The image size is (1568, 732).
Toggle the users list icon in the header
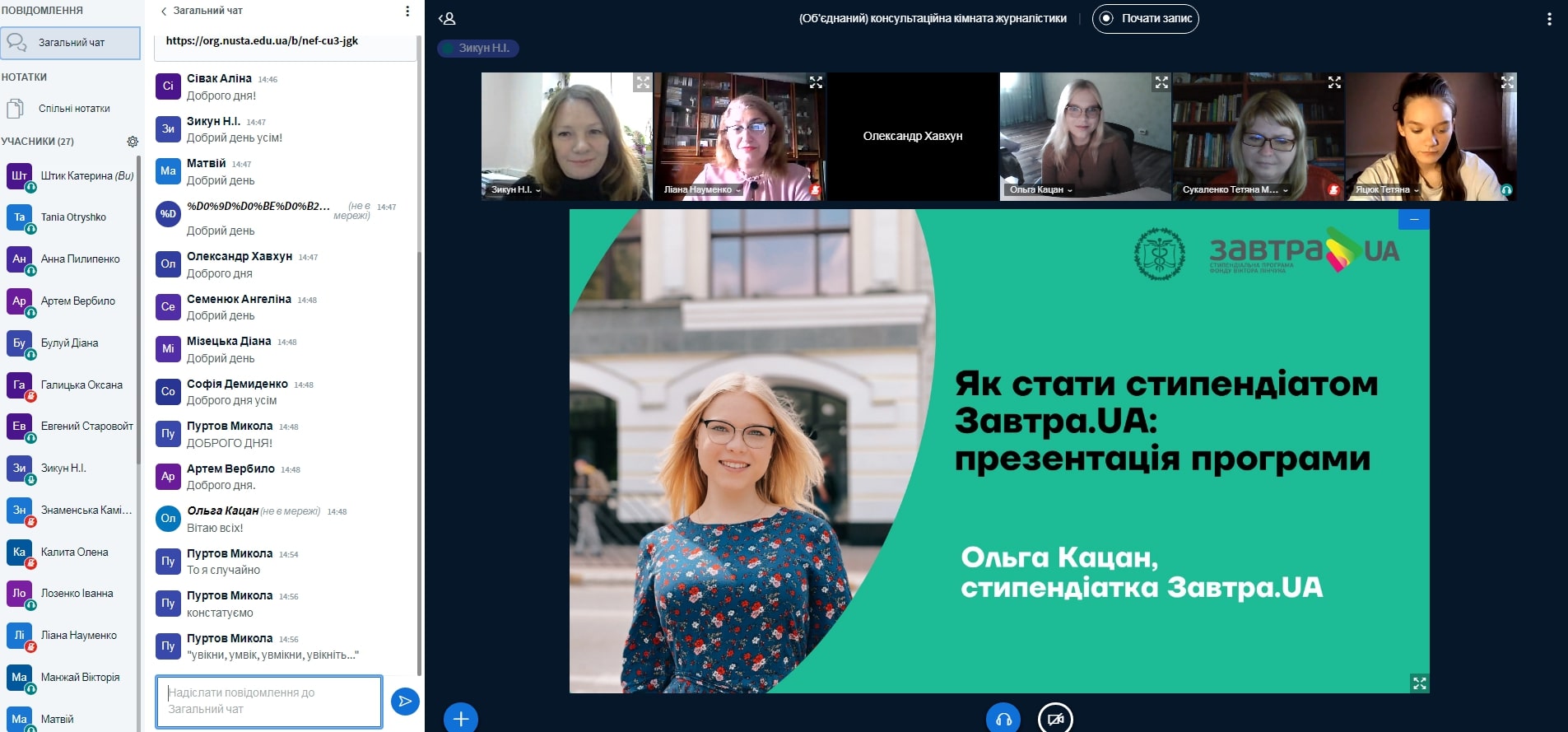point(447,18)
